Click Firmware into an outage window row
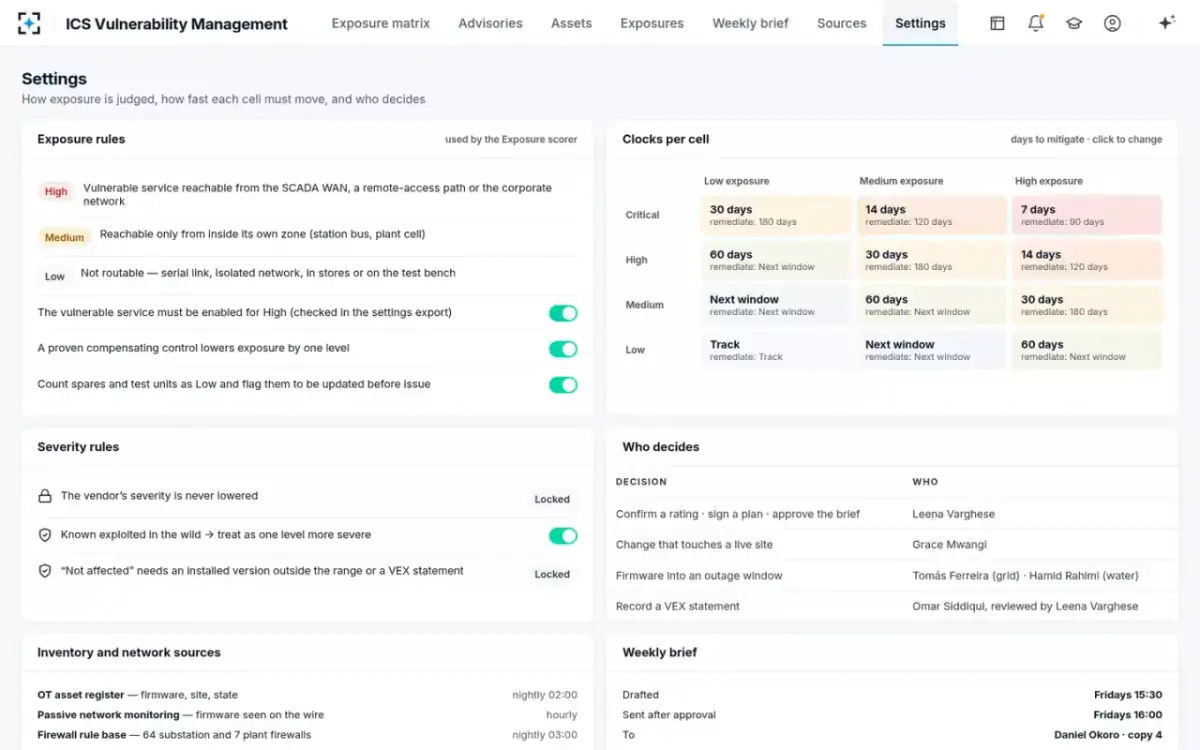This screenshot has height=750, width=1200. coord(892,576)
